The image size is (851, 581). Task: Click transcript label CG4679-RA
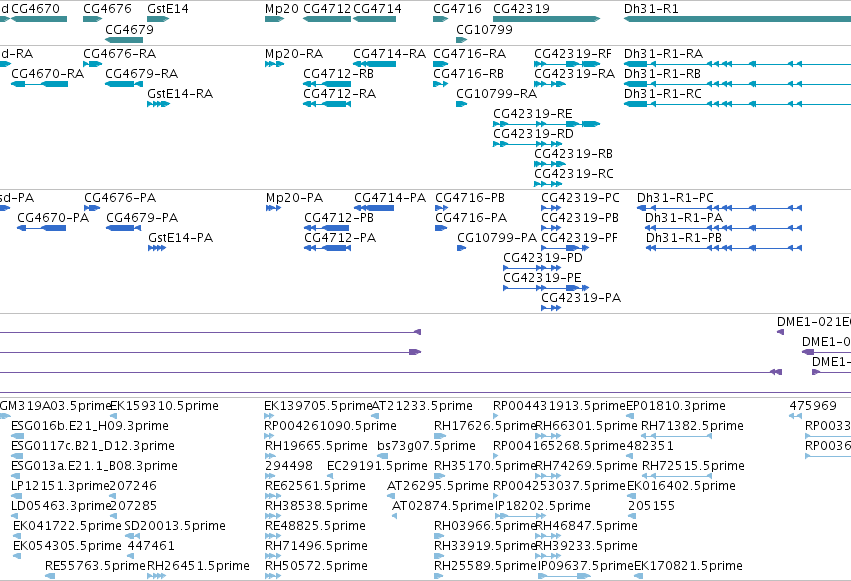[x=141, y=73]
